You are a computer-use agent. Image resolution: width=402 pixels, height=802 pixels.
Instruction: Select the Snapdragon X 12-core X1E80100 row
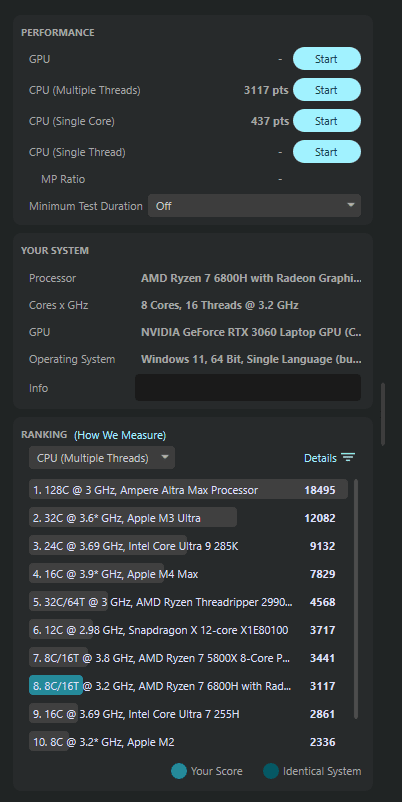point(188,630)
